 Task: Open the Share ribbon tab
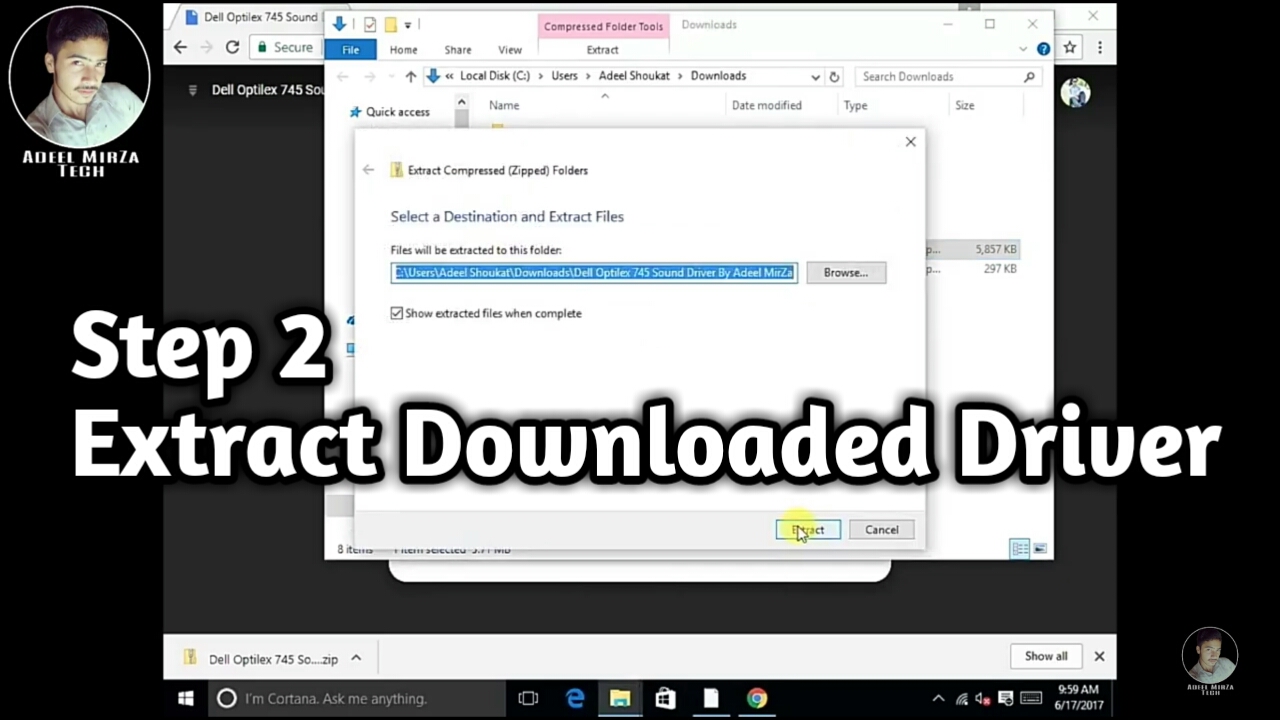[458, 49]
